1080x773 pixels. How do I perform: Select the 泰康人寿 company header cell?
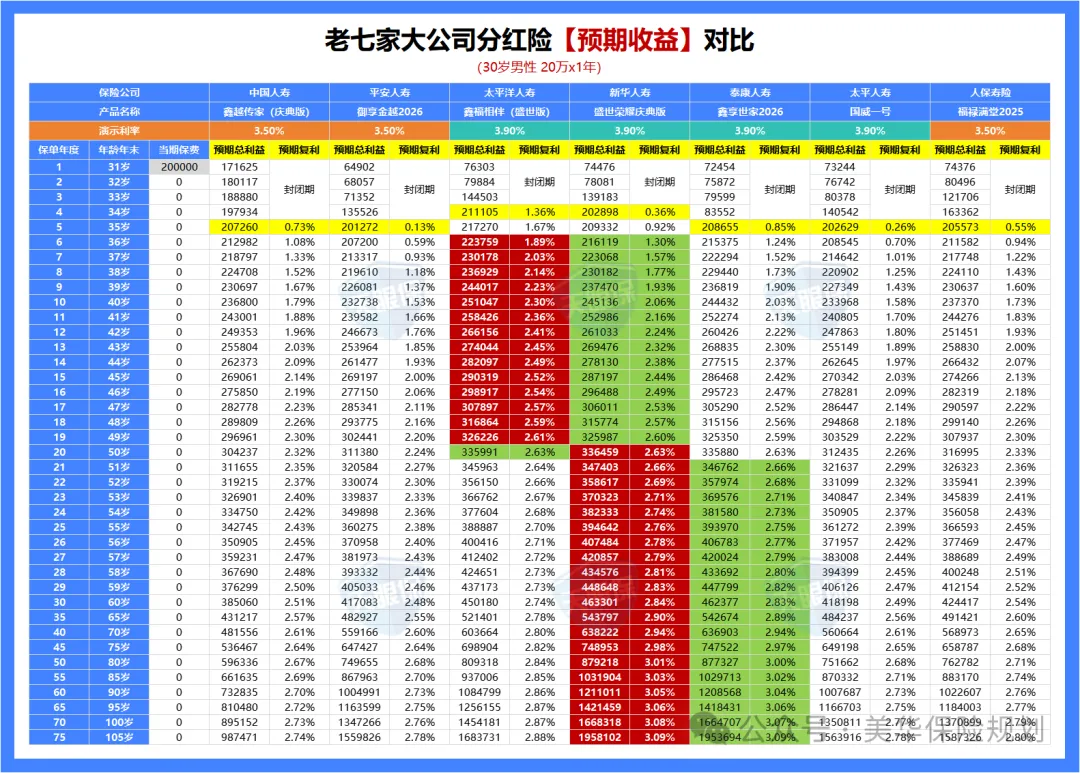750,92
